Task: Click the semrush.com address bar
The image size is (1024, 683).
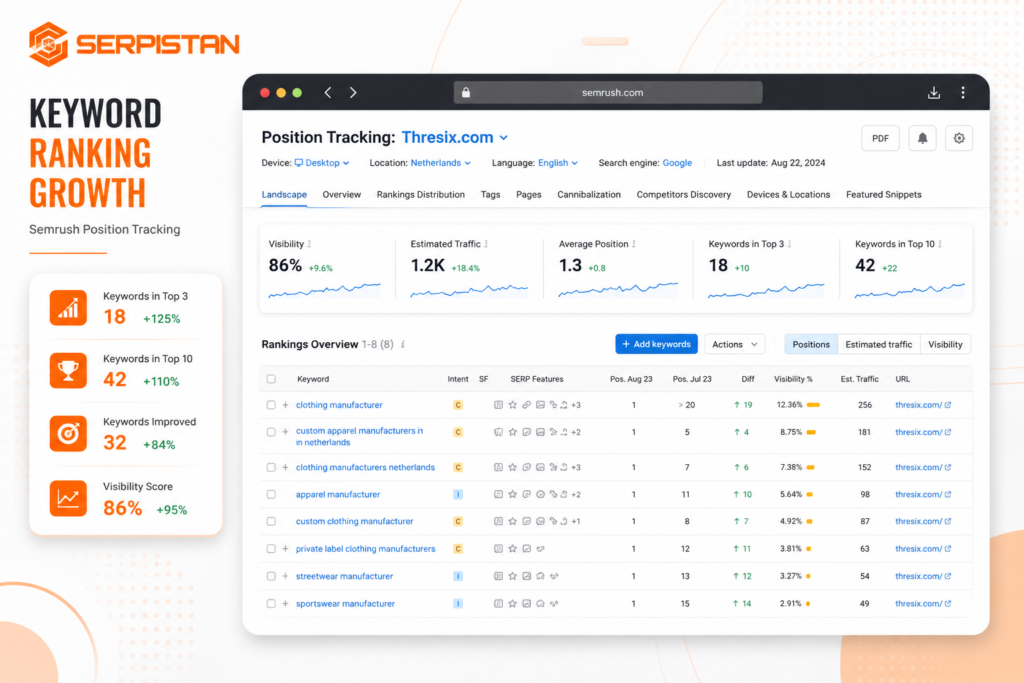Action: (608, 93)
